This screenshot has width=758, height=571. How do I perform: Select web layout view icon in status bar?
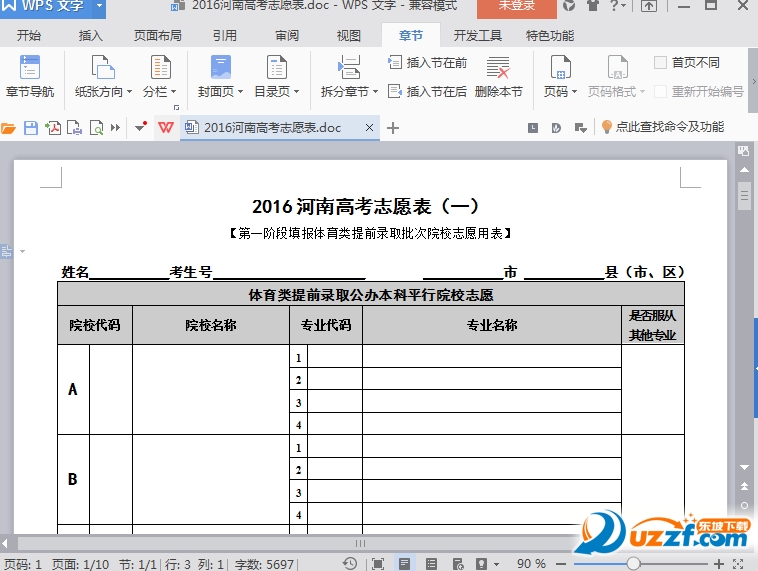(x=458, y=563)
